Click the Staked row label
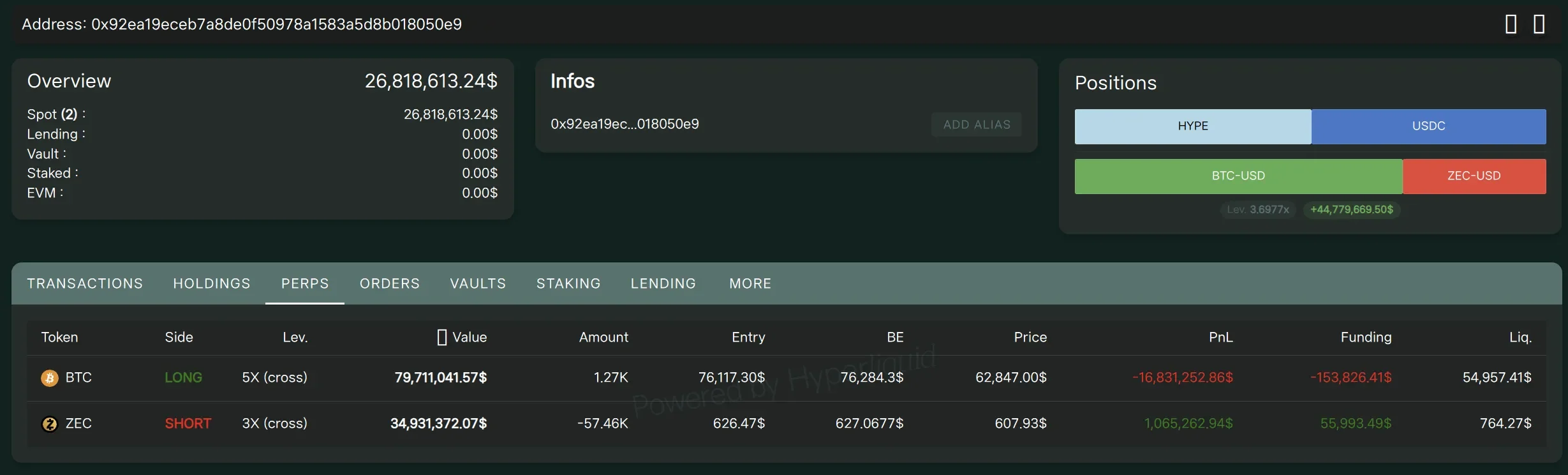Viewport: 1568px width, 475px height. (x=52, y=174)
